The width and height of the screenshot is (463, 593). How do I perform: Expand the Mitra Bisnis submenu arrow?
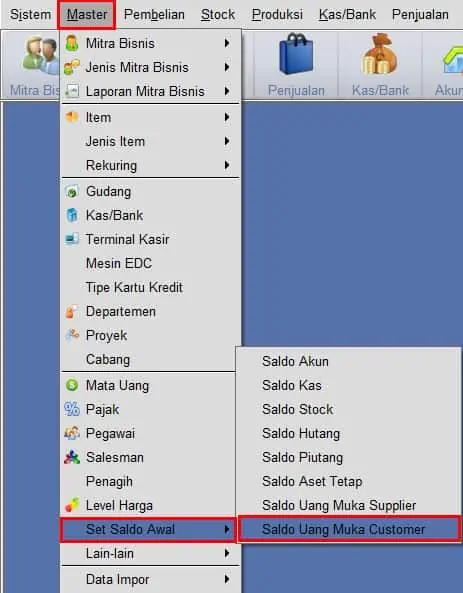227,43
